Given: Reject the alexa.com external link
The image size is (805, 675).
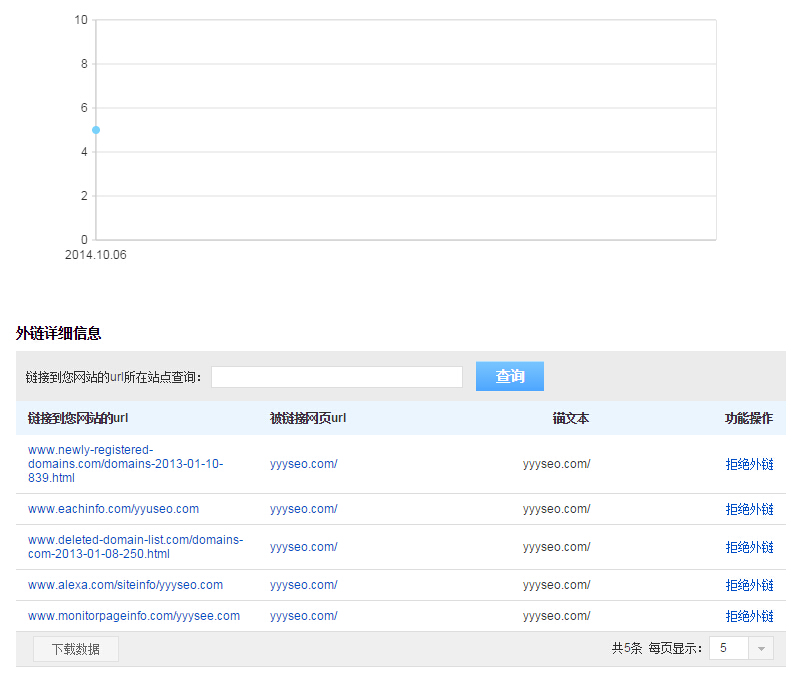Looking at the screenshot, I should click(749, 585).
